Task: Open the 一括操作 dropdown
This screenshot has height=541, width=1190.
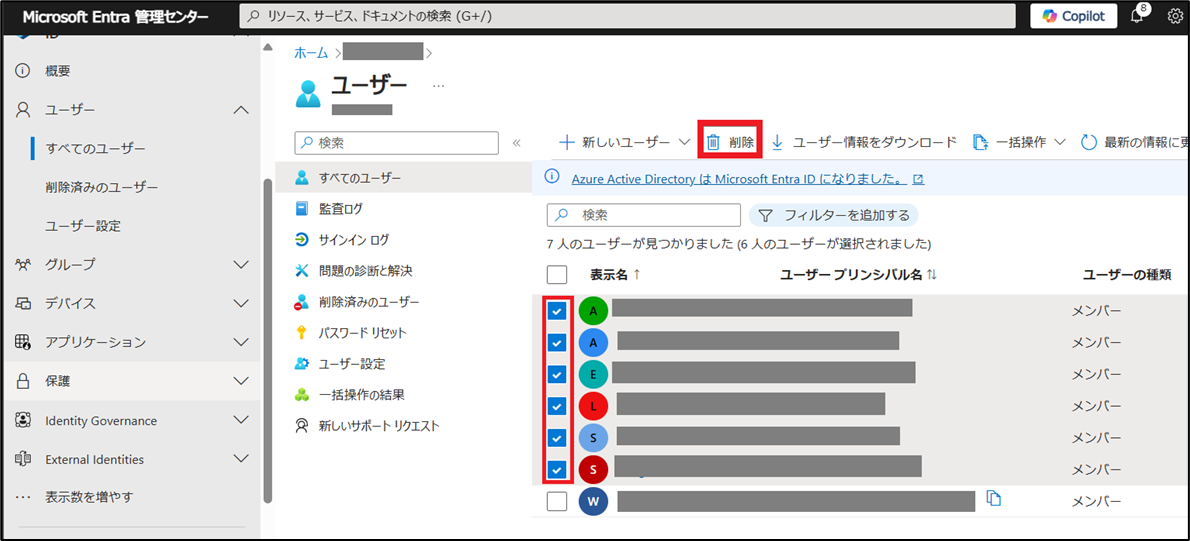Action: click(1019, 143)
